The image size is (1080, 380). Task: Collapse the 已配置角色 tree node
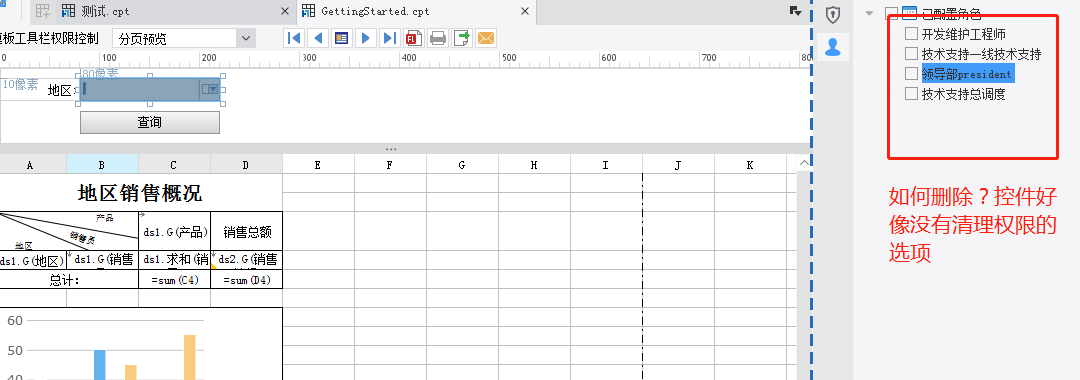point(869,13)
